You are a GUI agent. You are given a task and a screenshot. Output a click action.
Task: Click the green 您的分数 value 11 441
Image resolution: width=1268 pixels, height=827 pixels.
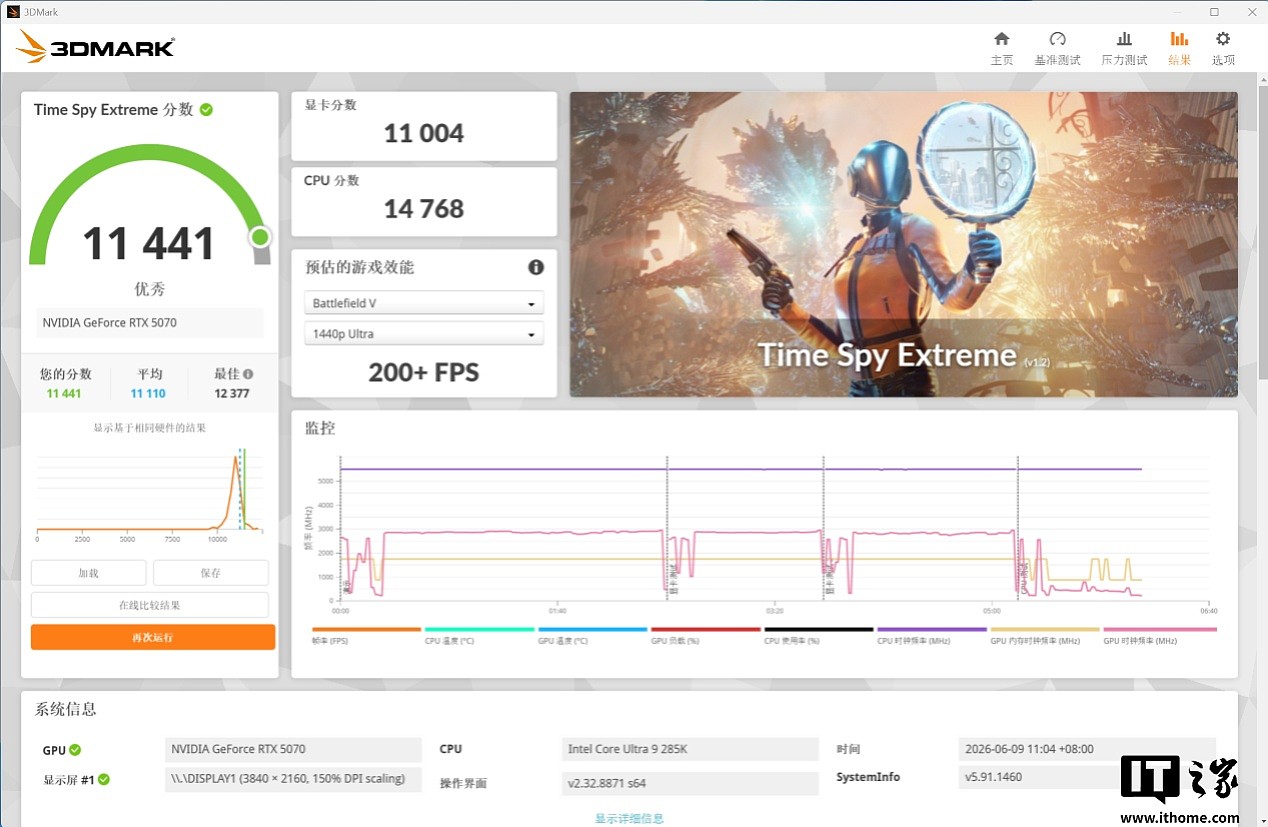[x=64, y=393]
